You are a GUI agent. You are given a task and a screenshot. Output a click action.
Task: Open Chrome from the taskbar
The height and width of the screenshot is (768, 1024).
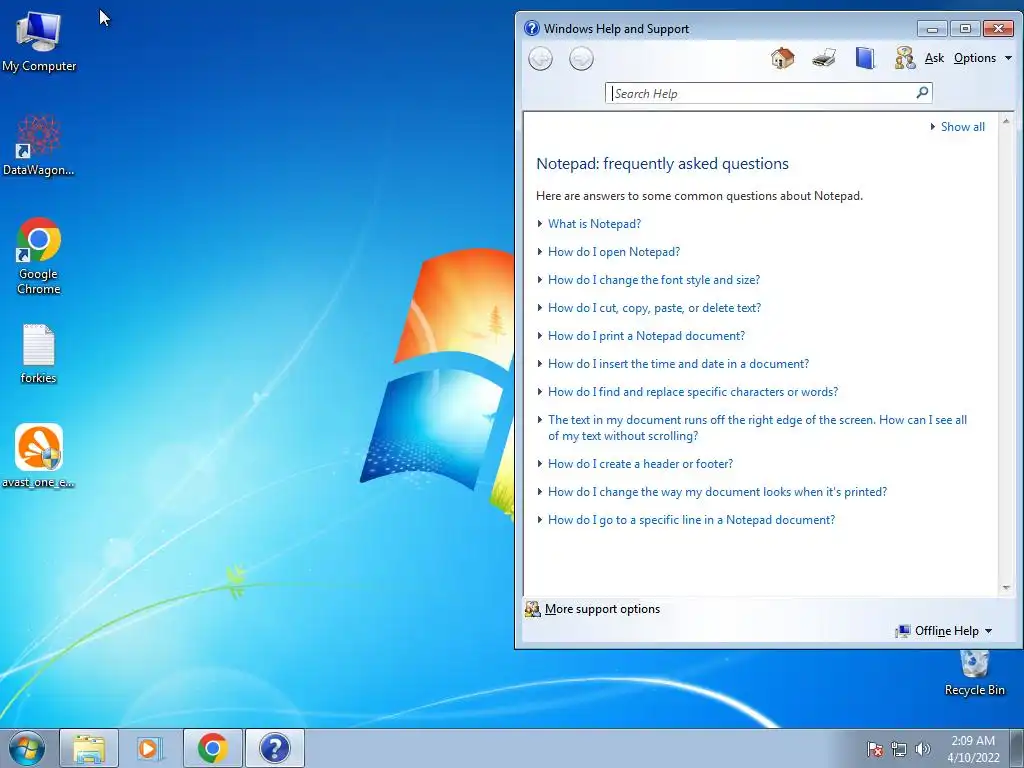pos(212,748)
